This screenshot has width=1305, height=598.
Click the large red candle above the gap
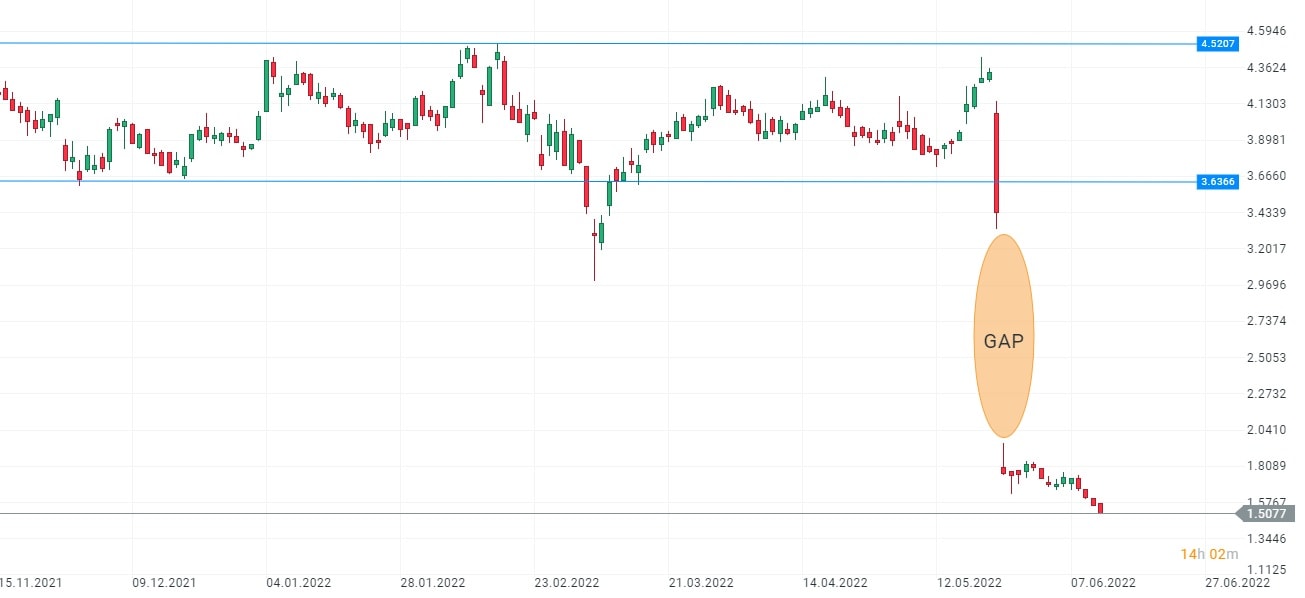point(996,163)
